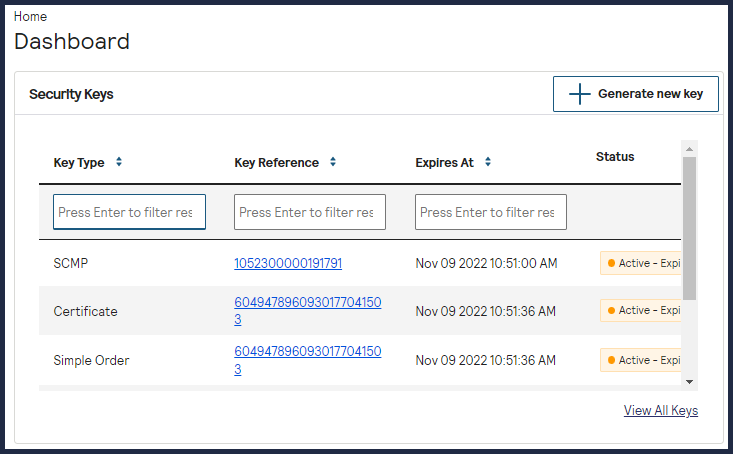The image size is (733, 454).
Task: Click the Simple Order row status badge
Action: coord(641,360)
